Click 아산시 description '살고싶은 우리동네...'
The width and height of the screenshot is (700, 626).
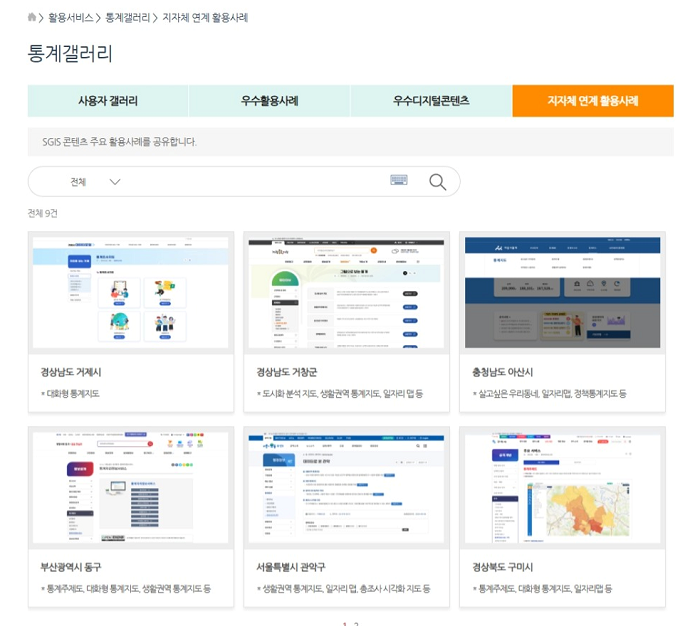[550, 393]
